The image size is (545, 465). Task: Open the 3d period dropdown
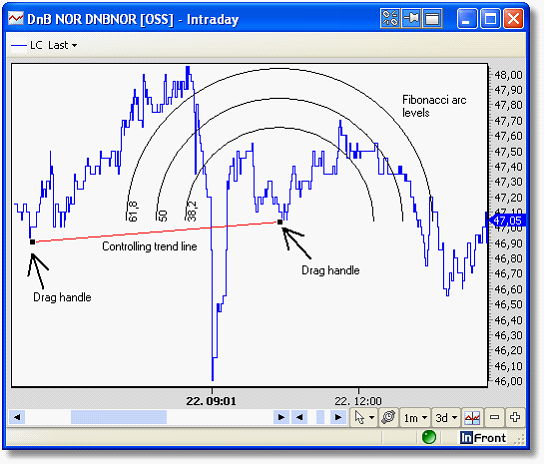pos(446,417)
